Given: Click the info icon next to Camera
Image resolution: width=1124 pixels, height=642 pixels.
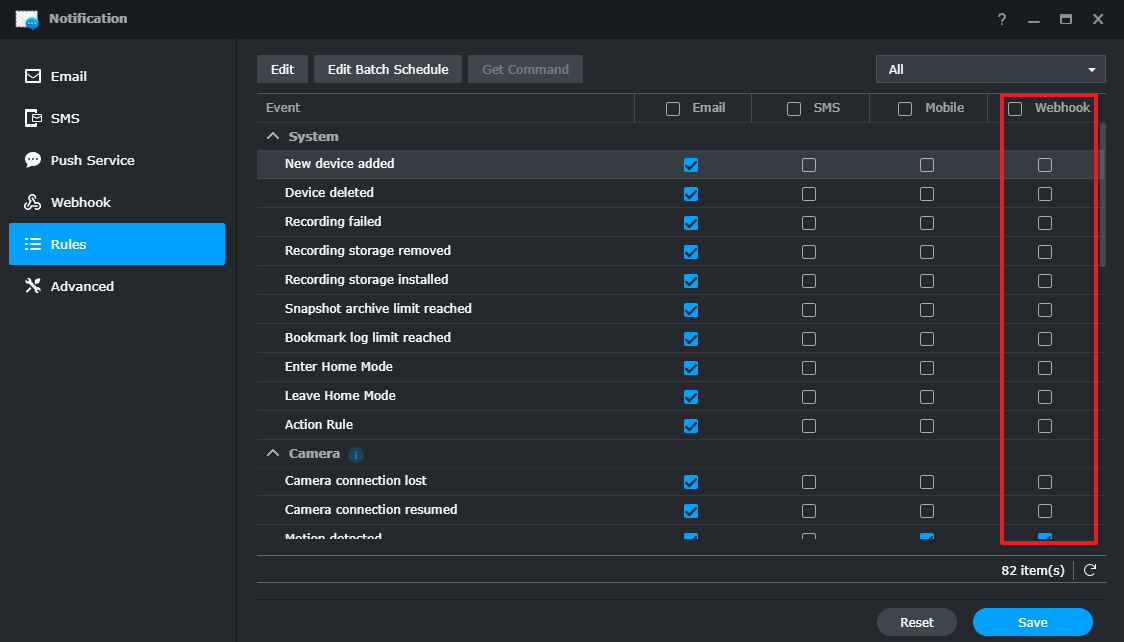Looking at the screenshot, I should (355, 454).
